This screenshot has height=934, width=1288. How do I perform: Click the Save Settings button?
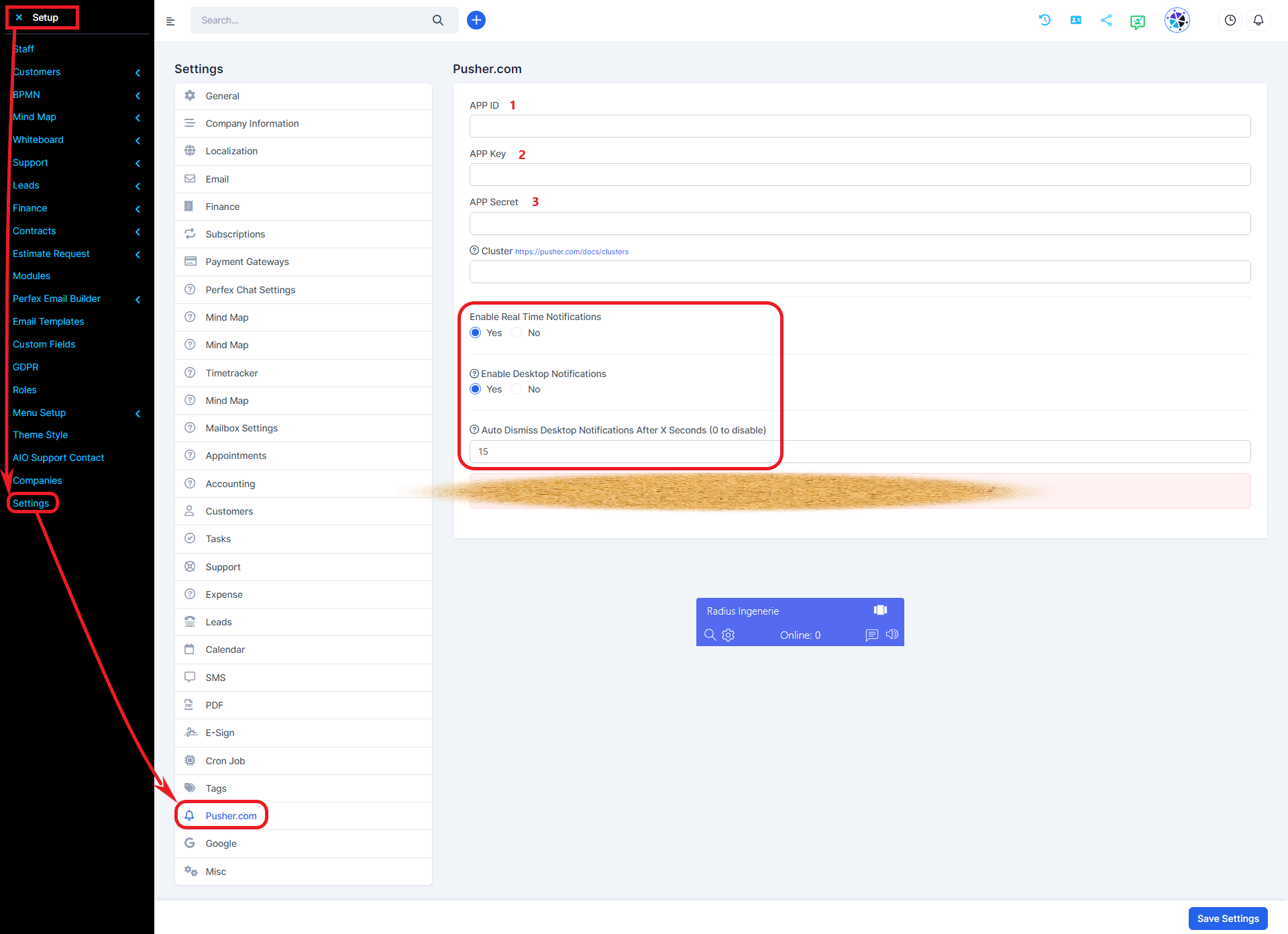pos(1228,919)
